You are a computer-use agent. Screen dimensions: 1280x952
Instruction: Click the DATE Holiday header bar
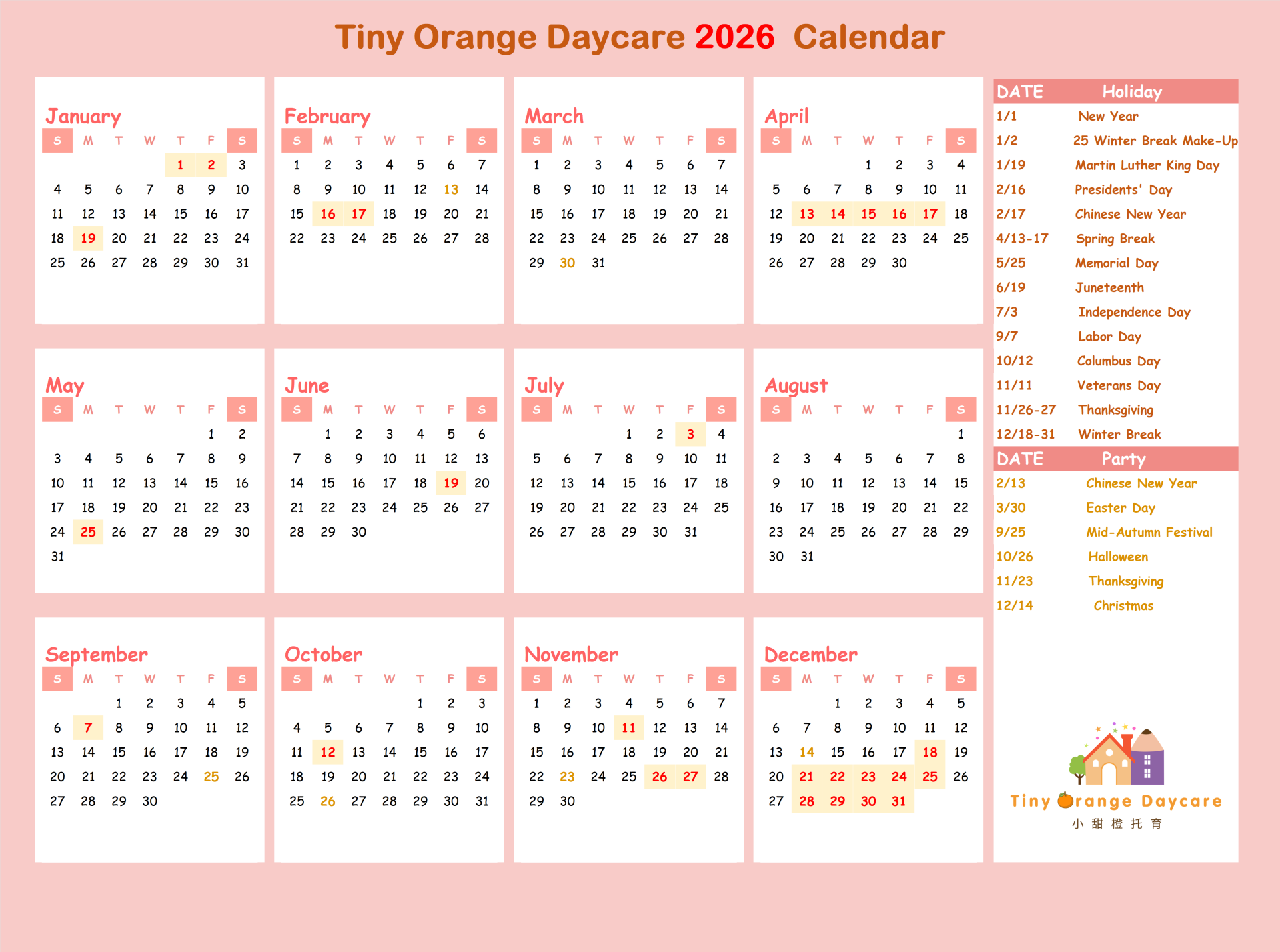point(1115,91)
